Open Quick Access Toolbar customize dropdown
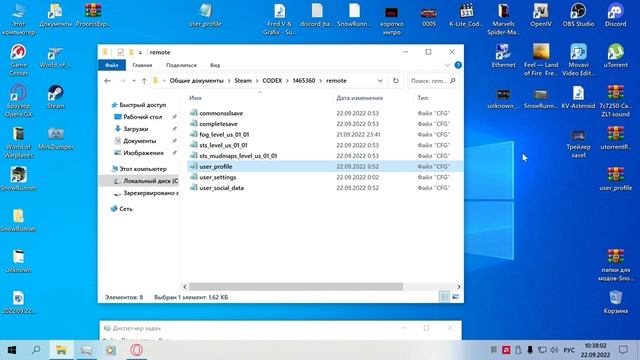 (140, 52)
